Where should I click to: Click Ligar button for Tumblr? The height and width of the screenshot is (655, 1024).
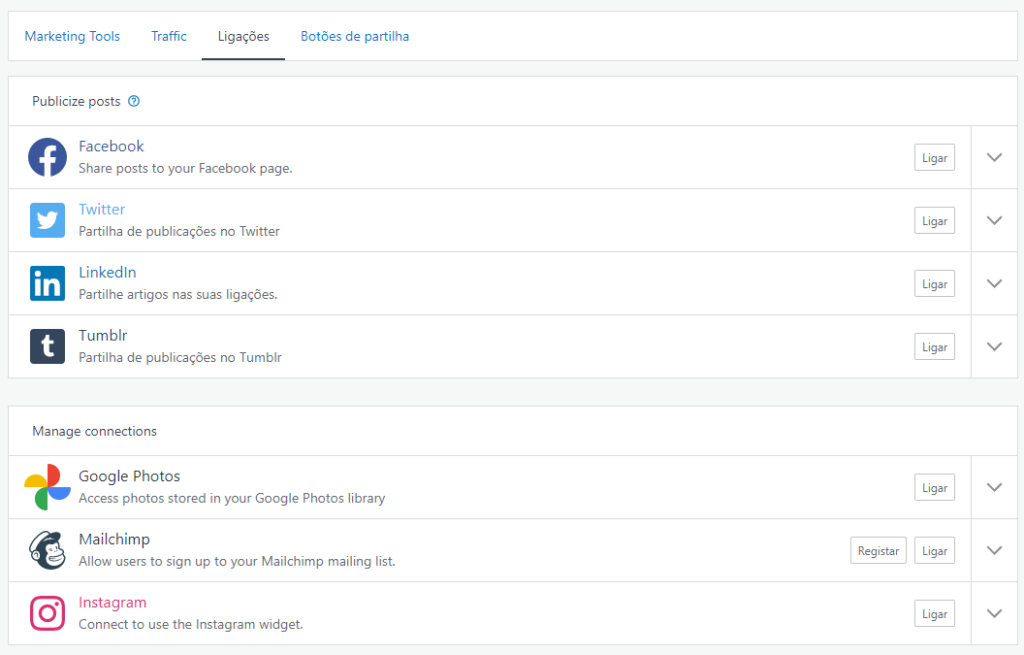click(934, 347)
